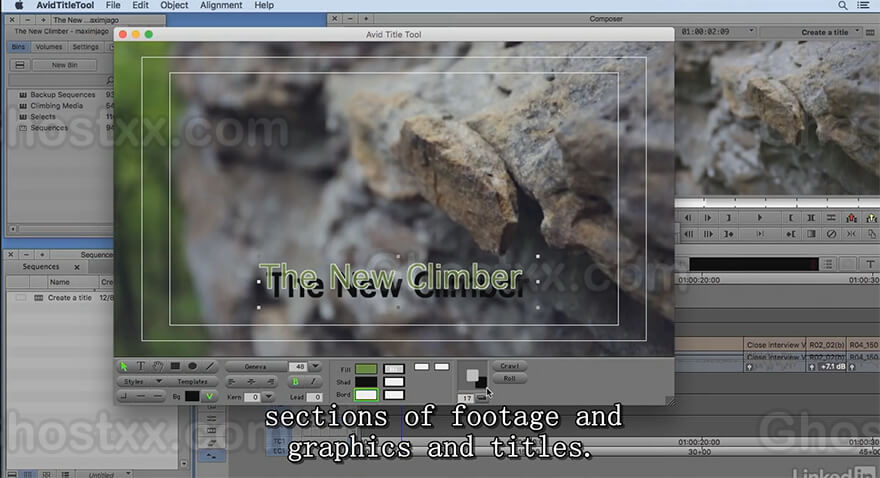The height and width of the screenshot is (478, 880).
Task: Open the File menu
Action: (113, 5)
